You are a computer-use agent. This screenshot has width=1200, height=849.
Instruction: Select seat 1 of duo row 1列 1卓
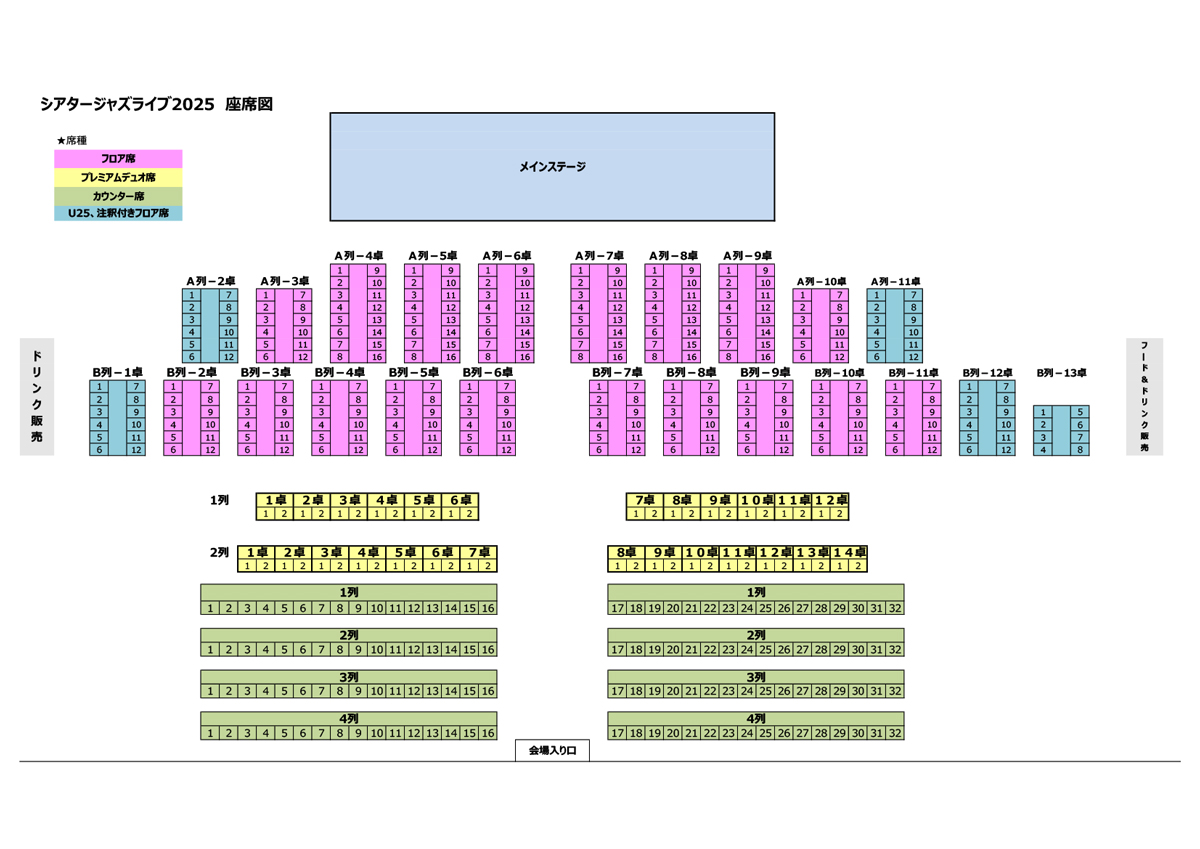(266, 514)
